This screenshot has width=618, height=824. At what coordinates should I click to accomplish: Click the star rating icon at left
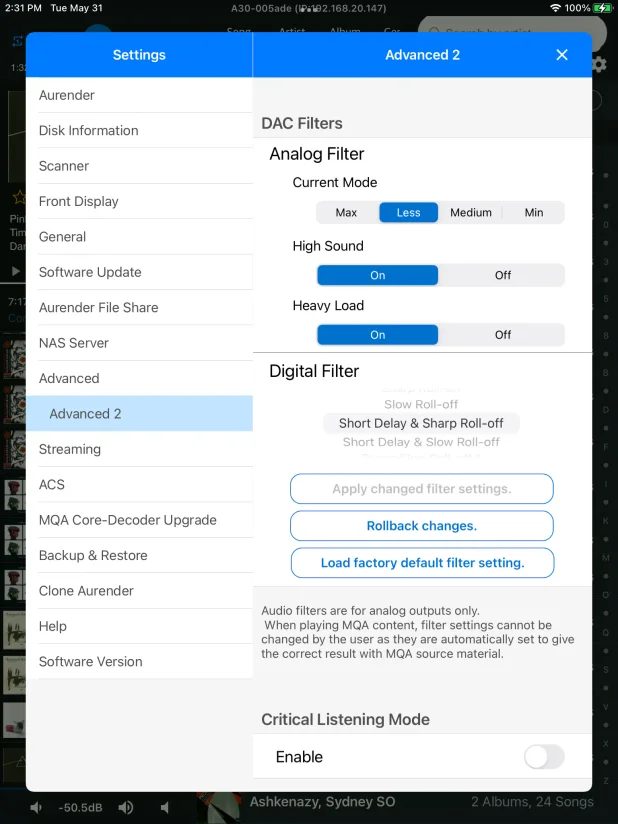(19, 197)
